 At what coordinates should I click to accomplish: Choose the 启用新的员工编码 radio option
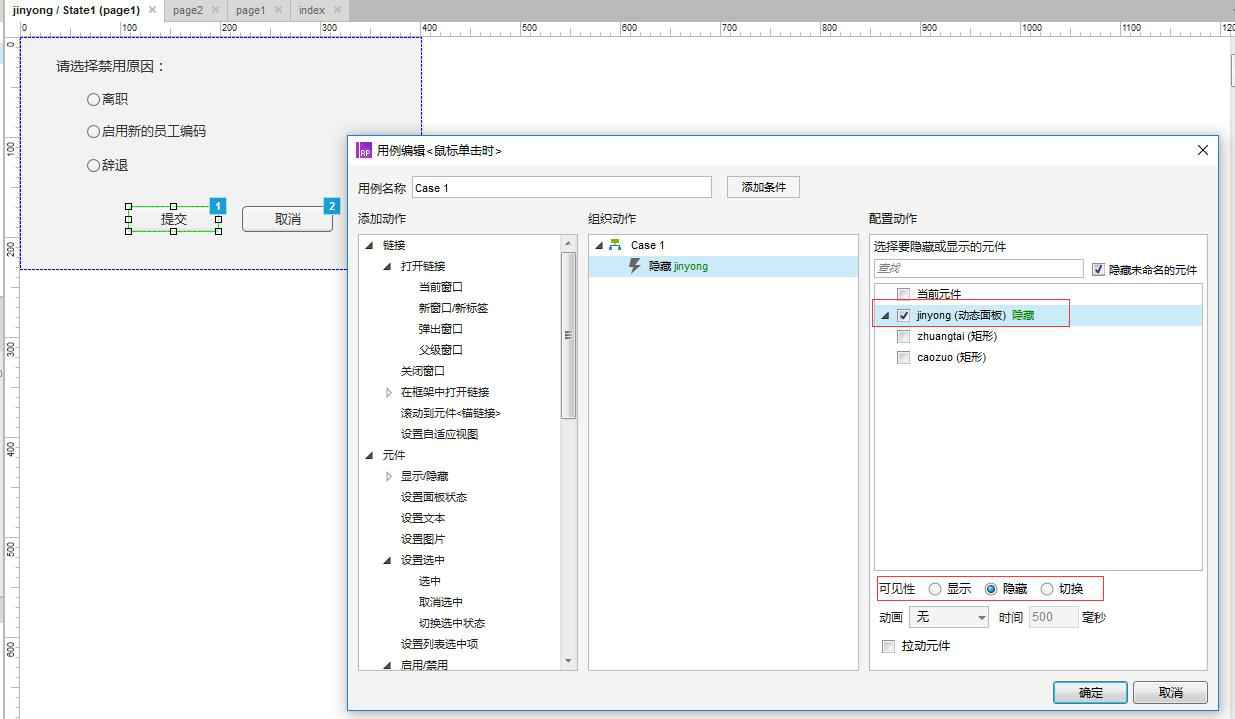(x=93, y=131)
